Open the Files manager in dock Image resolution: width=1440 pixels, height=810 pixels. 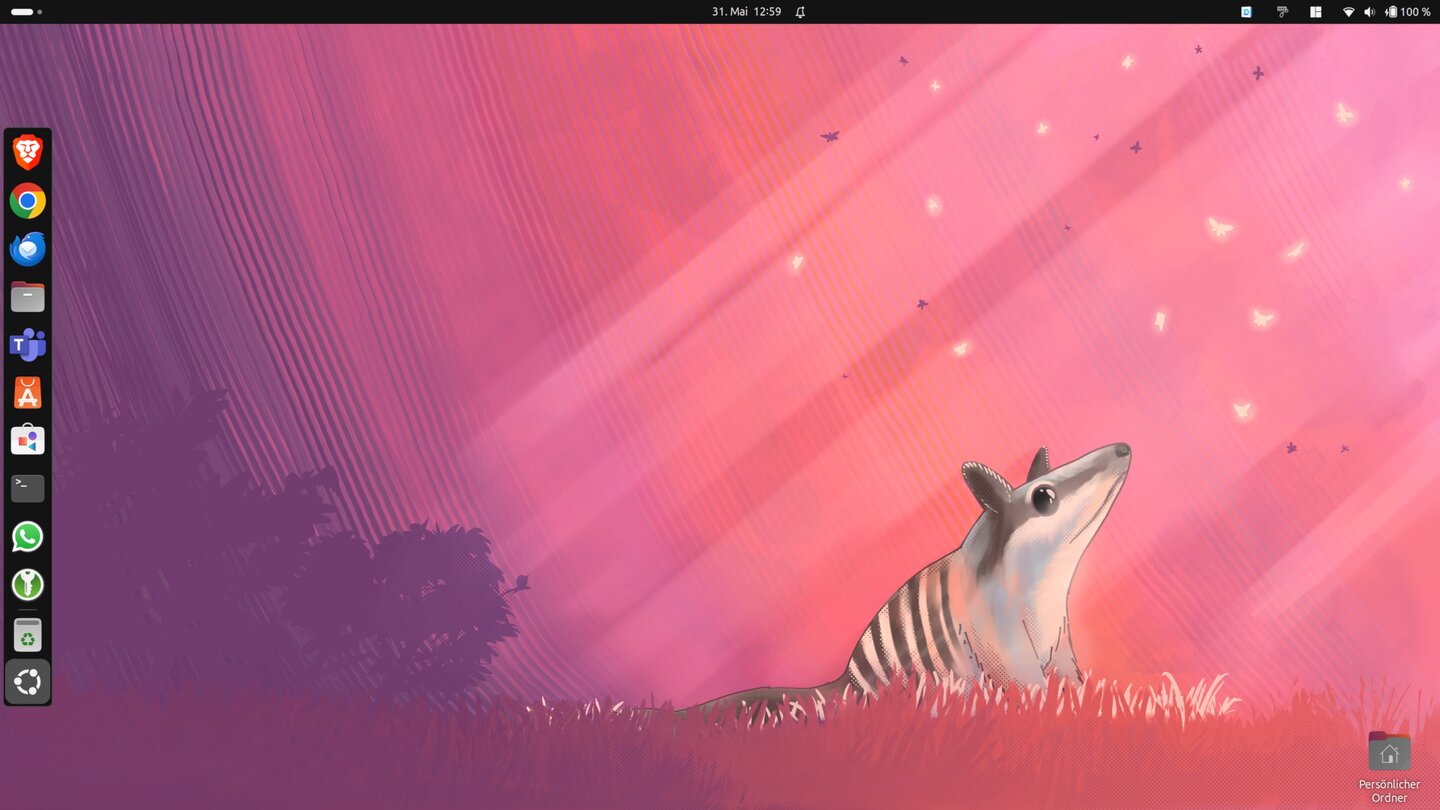[x=28, y=297]
